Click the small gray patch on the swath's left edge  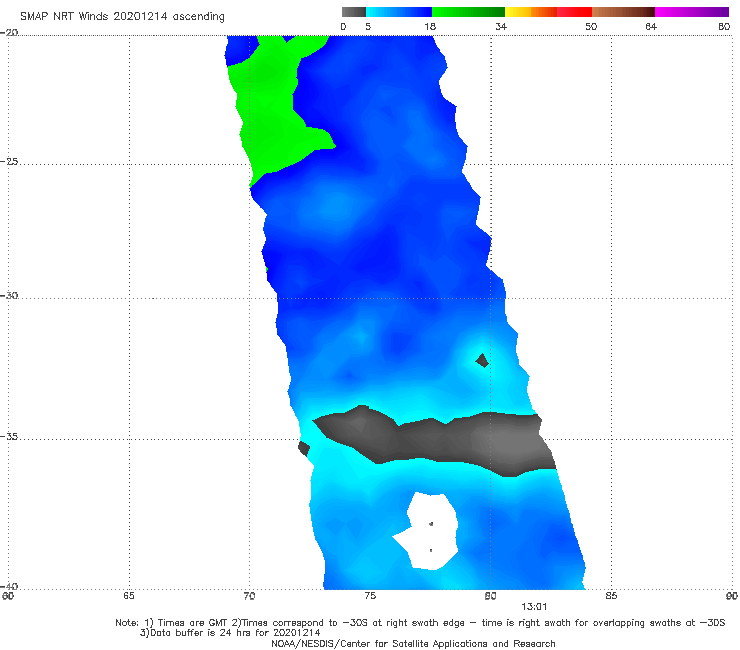304,448
